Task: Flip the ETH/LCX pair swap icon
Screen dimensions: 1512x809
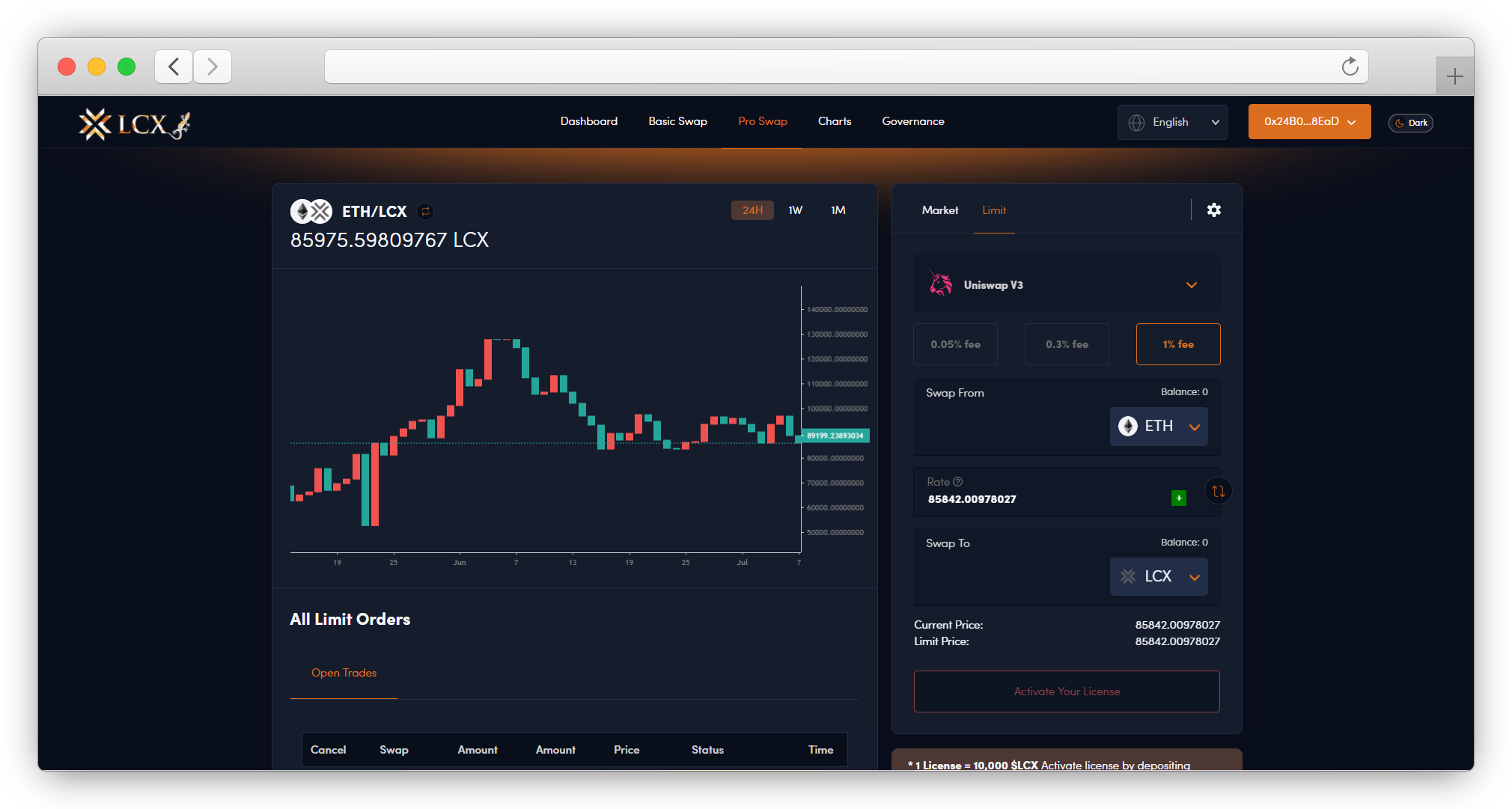Action: (x=425, y=212)
